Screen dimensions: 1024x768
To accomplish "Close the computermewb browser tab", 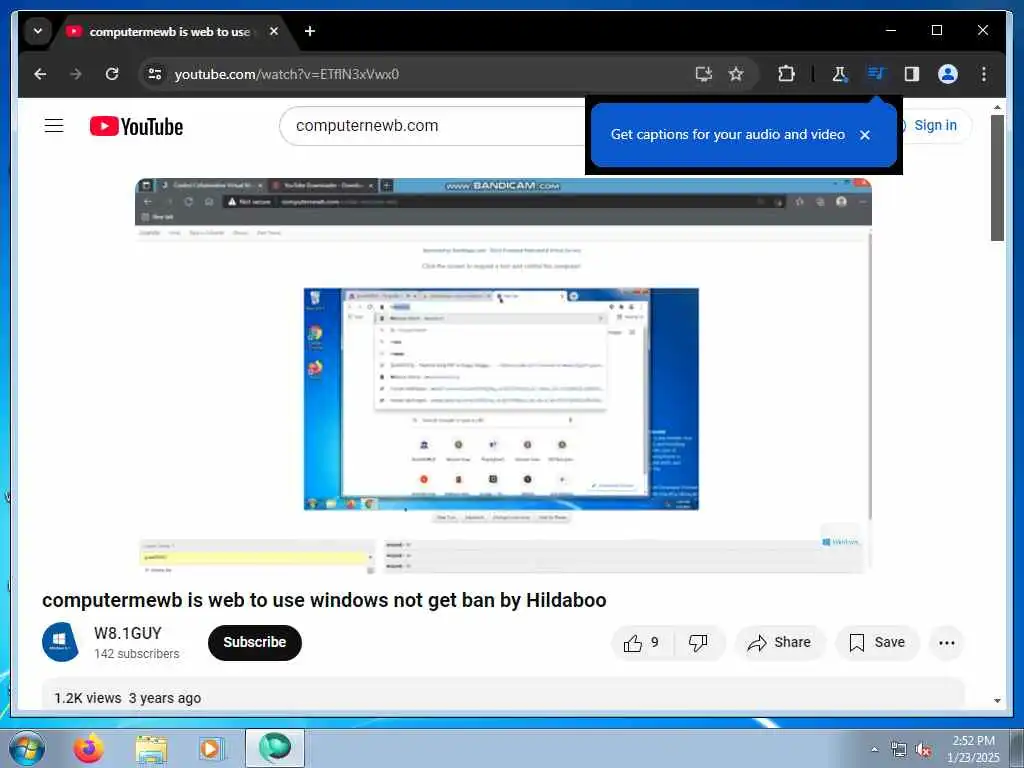I will point(274,31).
